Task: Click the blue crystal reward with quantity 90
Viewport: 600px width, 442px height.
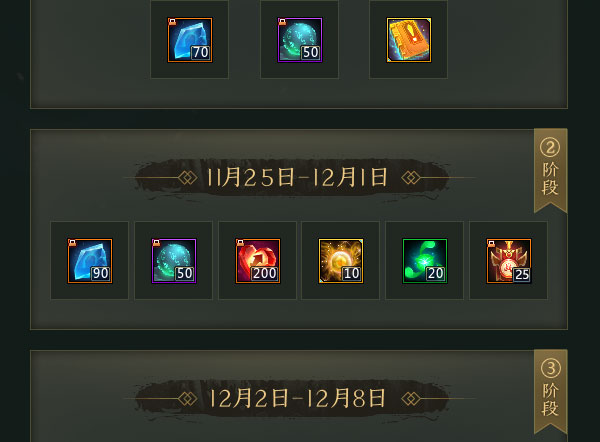Action: pos(90,261)
